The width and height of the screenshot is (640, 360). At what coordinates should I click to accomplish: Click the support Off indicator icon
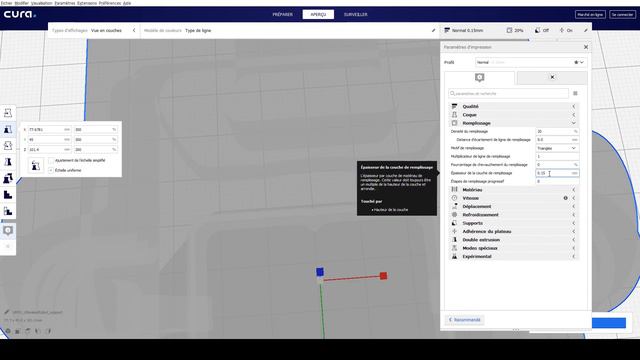[538, 31]
